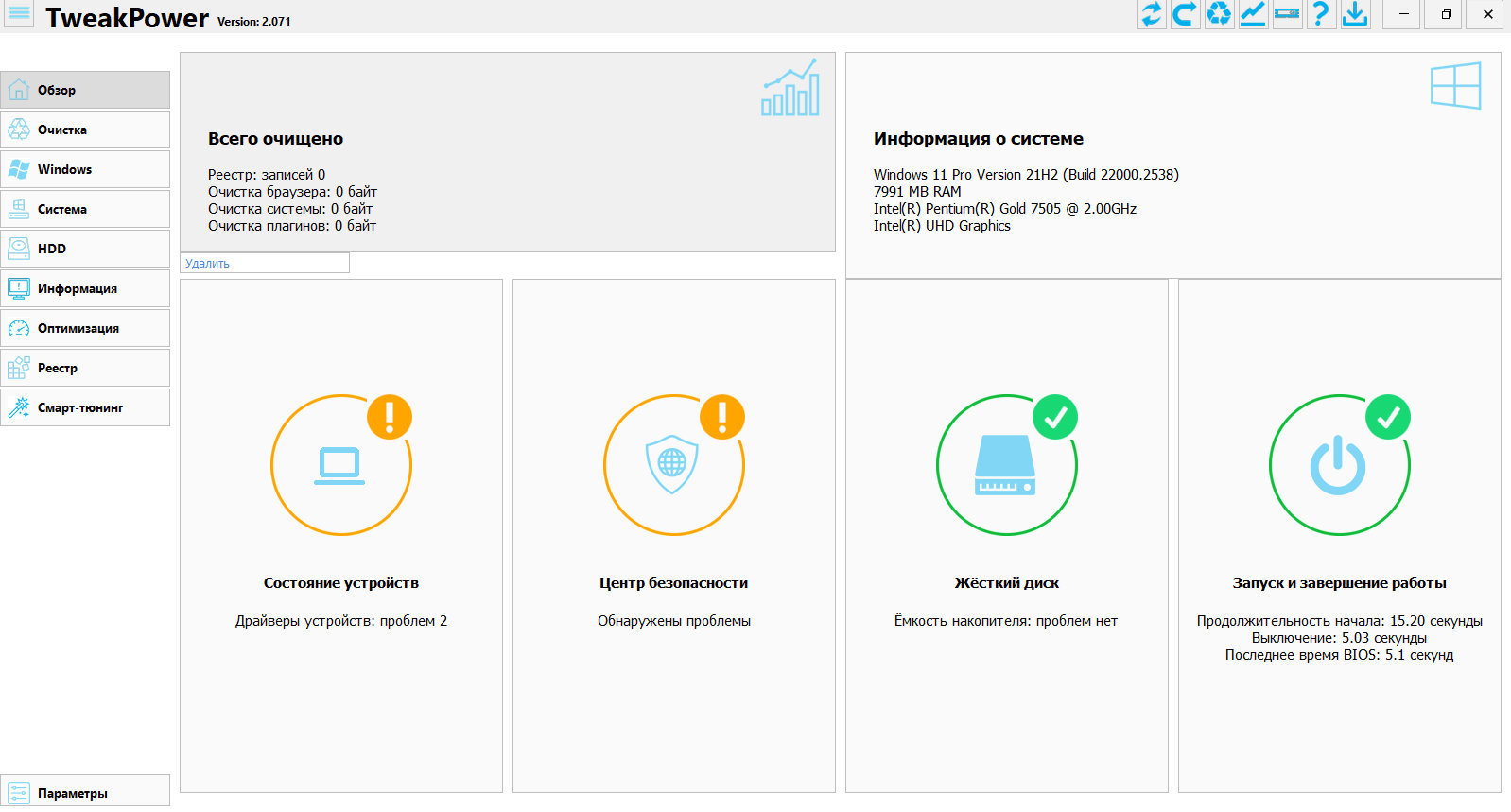1511x812 pixels.
Task: Click the hard disk drive circle icon
Action: pyautogui.click(x=1005, y=465)
